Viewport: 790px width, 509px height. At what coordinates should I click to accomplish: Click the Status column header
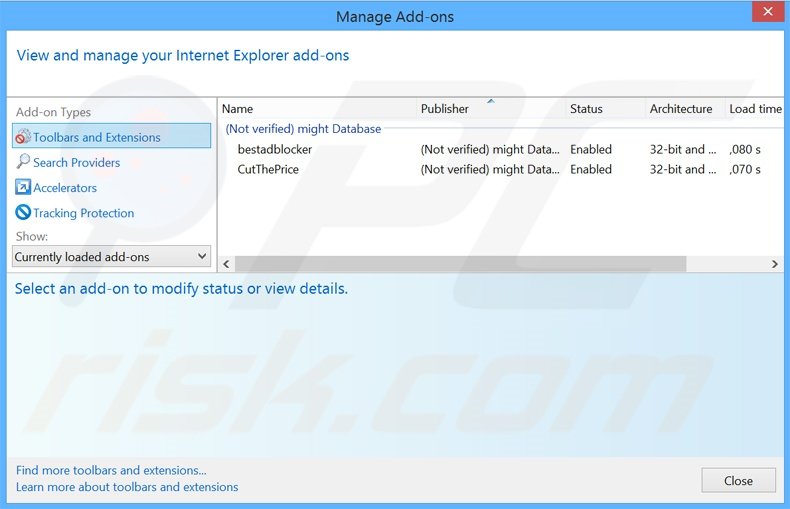tap(587, 109)
